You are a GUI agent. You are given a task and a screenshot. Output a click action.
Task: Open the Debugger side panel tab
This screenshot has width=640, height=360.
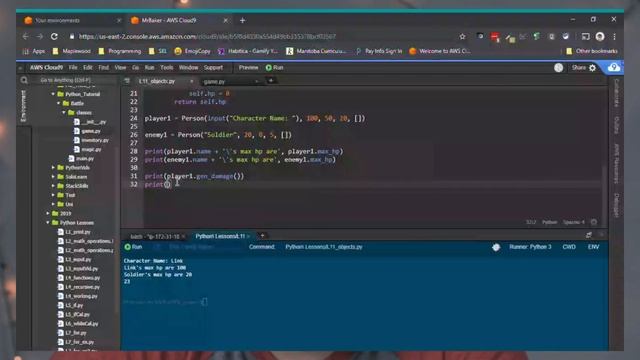click(x=616, y=205)
